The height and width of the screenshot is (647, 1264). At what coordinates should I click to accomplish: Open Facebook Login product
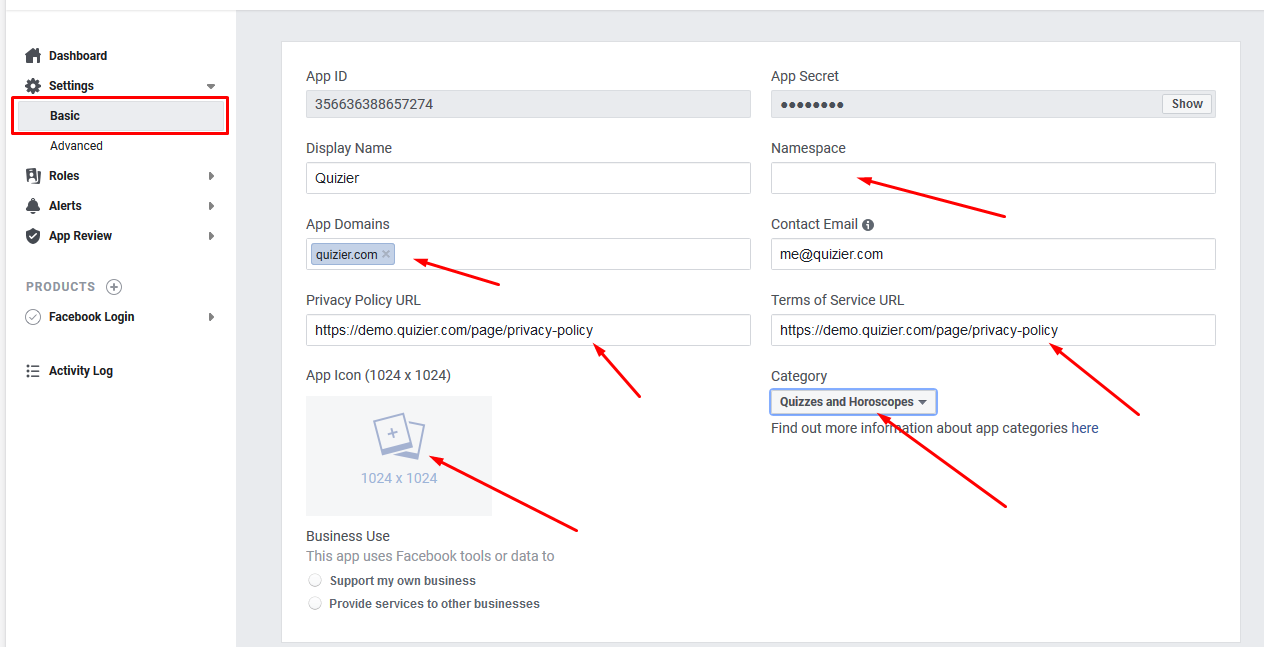(x=91, y=317)
